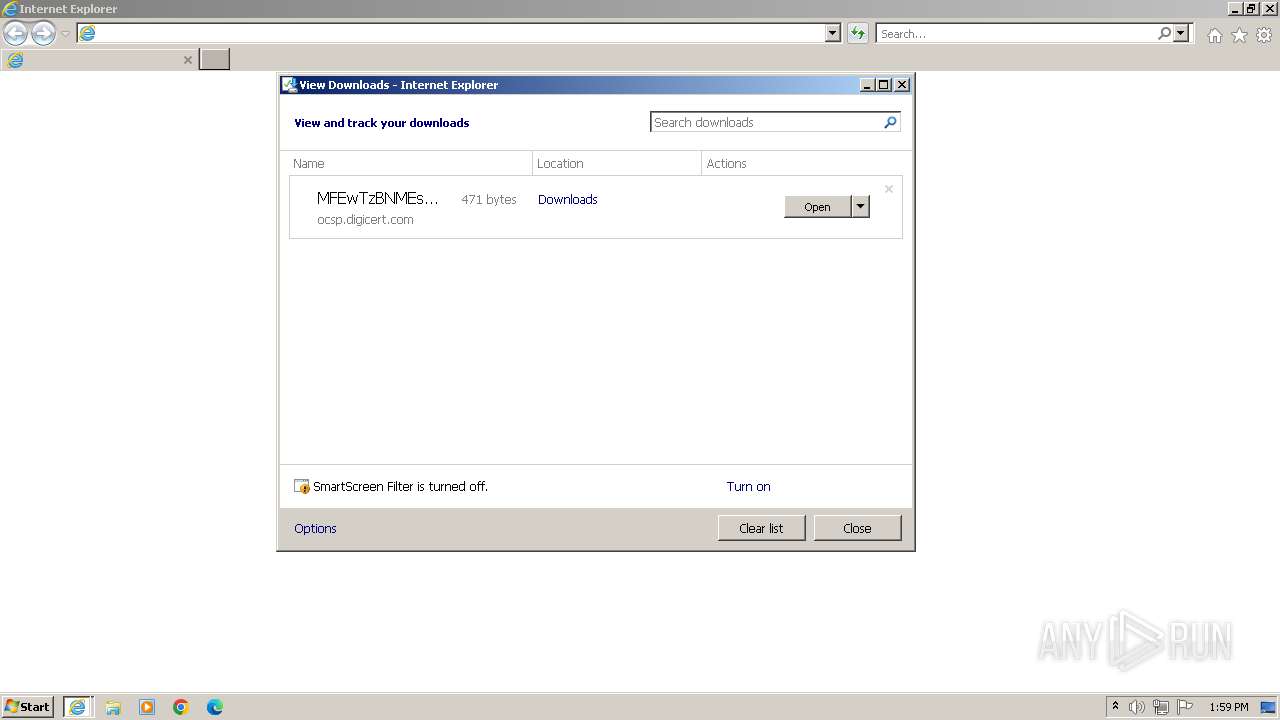Remove the download entry from the list

[888, 189]
